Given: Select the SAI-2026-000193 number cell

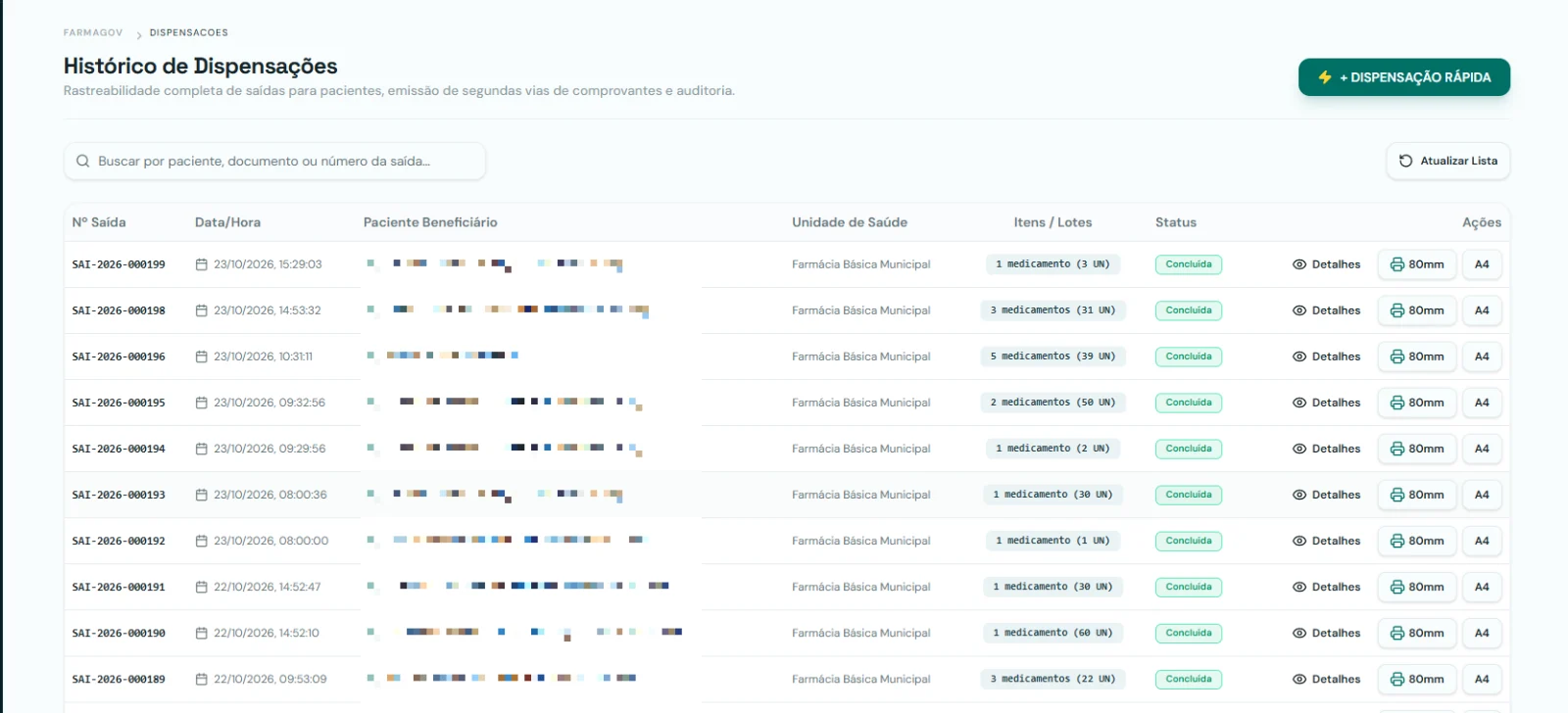Looking at the screenshot, I should click(119, 495).
